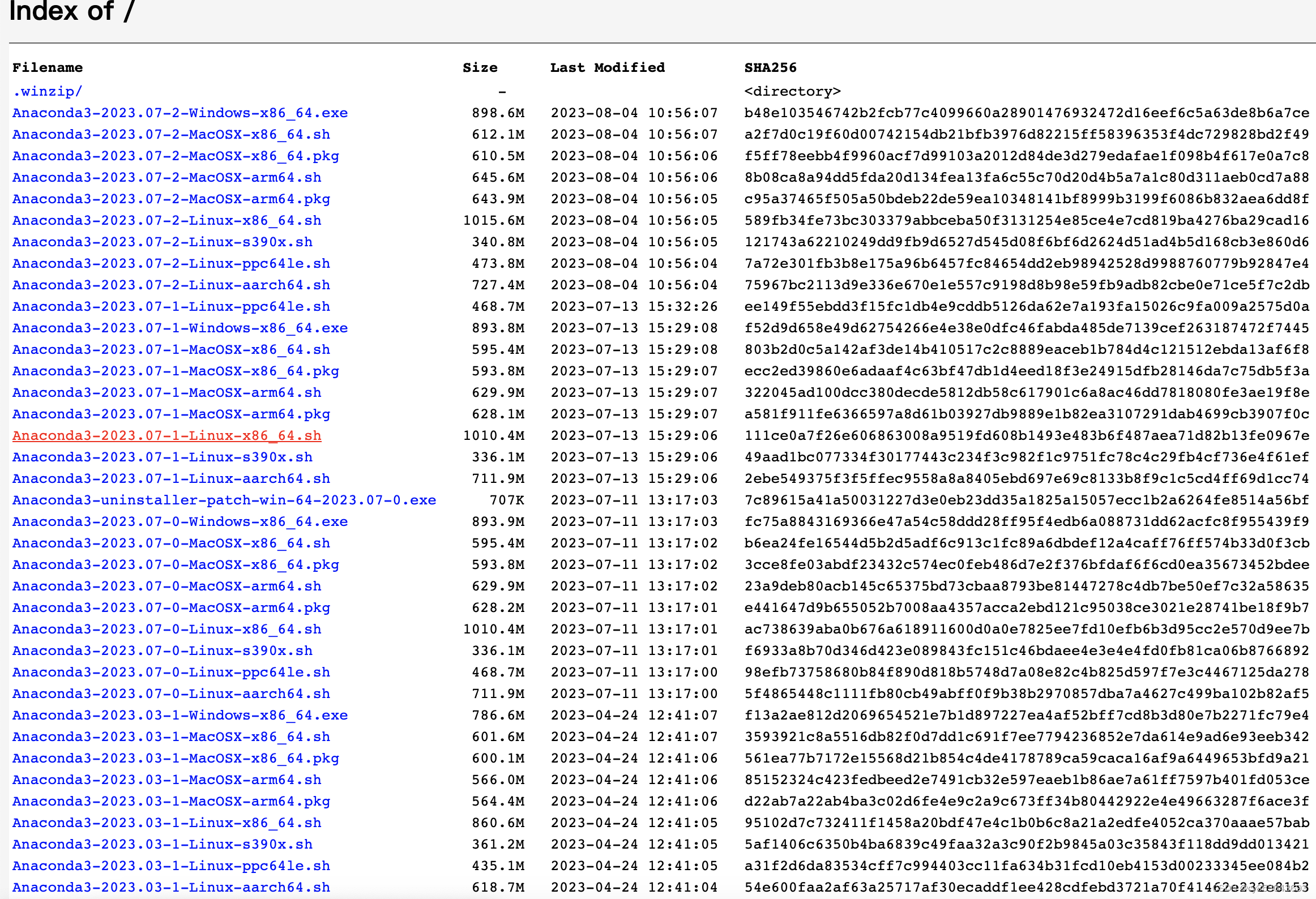Screen dimensions: 1316x899
Task: Download Anaconda3-uninstaller-patch-win-64-2023.07-0.exe
Action: pos(224,500)
